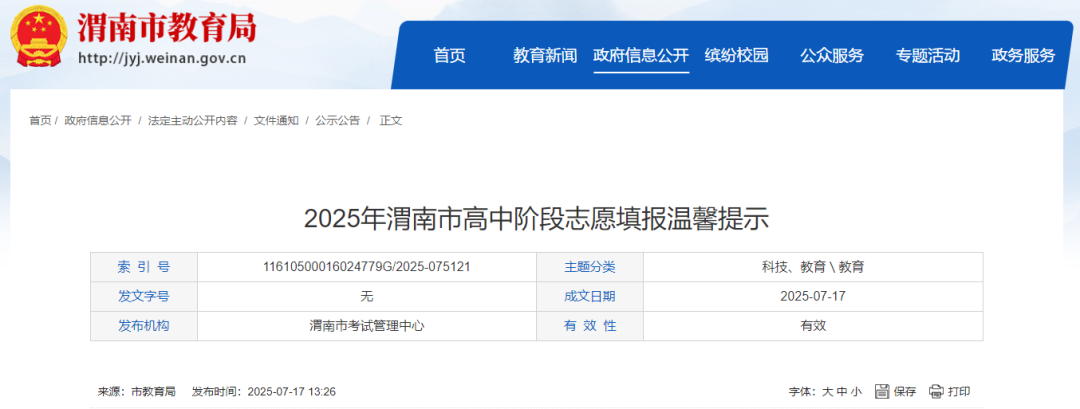Click the 科技、教育\教育 cell
Image resolution: width=1080 pixels, height=409 pixels.
tap(813, 266)
